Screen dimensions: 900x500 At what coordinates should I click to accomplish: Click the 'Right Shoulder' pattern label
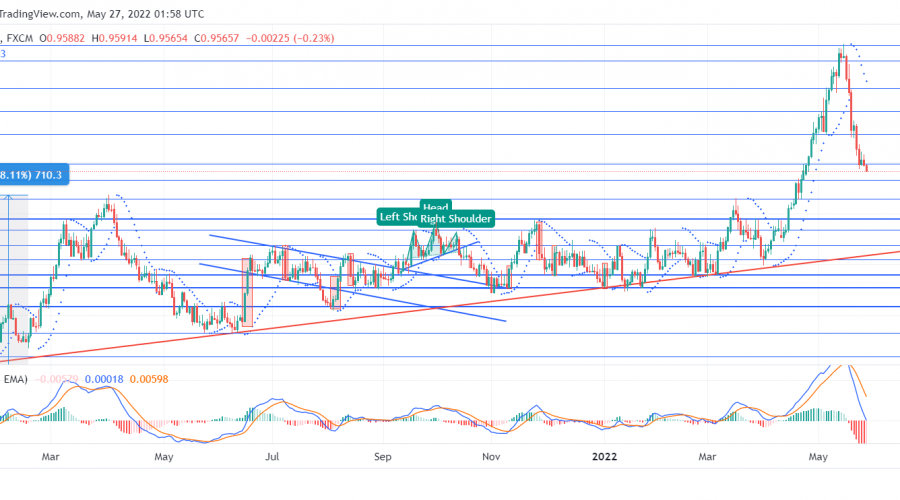pos(456,219)
